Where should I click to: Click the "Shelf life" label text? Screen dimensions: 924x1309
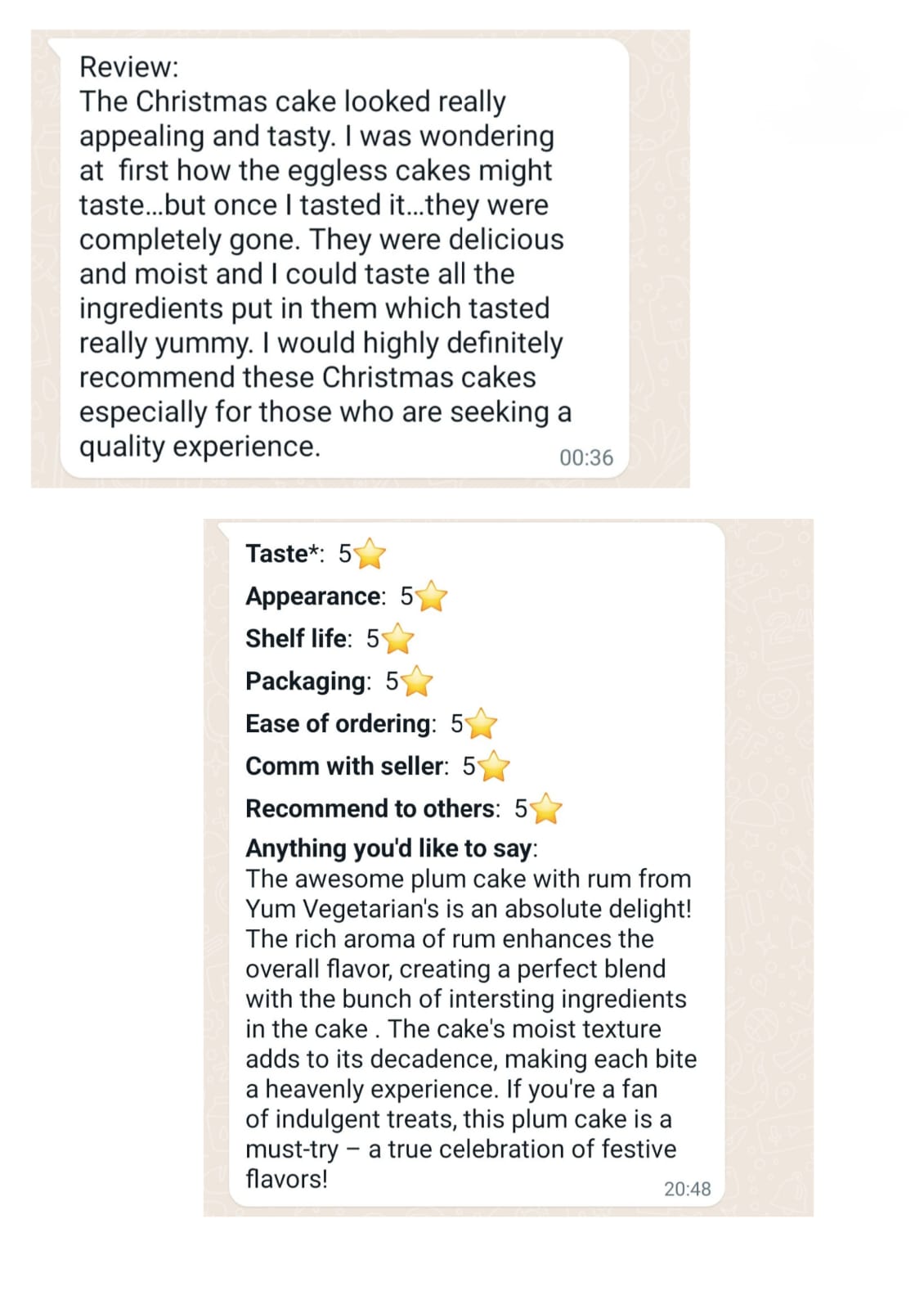(x=297, y=638)
